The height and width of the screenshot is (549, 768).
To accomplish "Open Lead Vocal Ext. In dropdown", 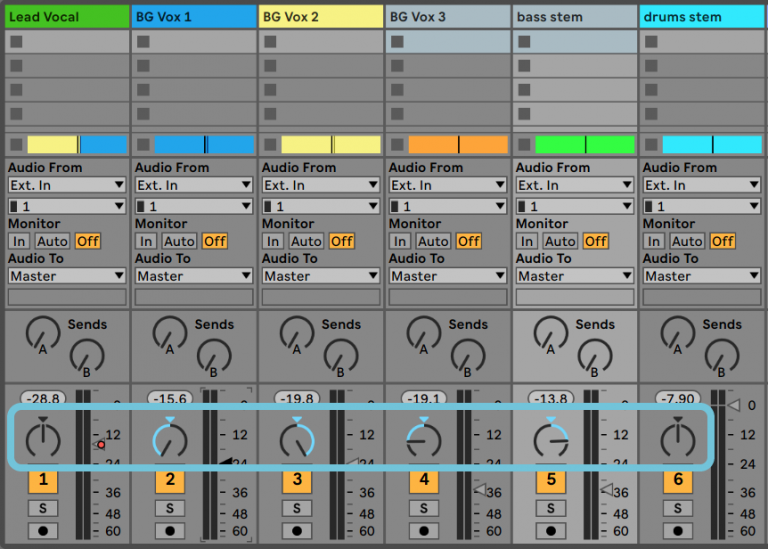I will (67, 185).
